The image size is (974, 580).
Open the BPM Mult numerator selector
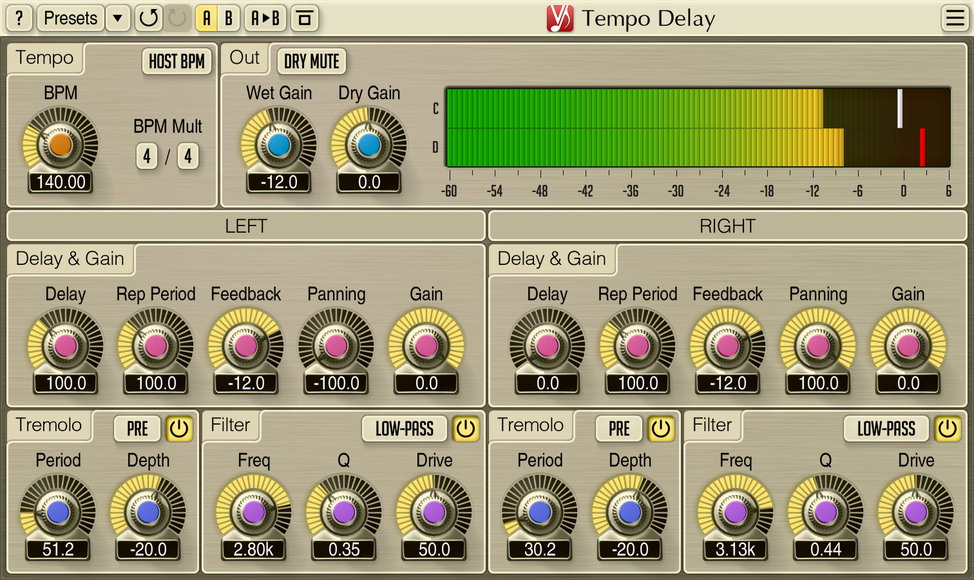pyautogui.click(x=147, y=156)
